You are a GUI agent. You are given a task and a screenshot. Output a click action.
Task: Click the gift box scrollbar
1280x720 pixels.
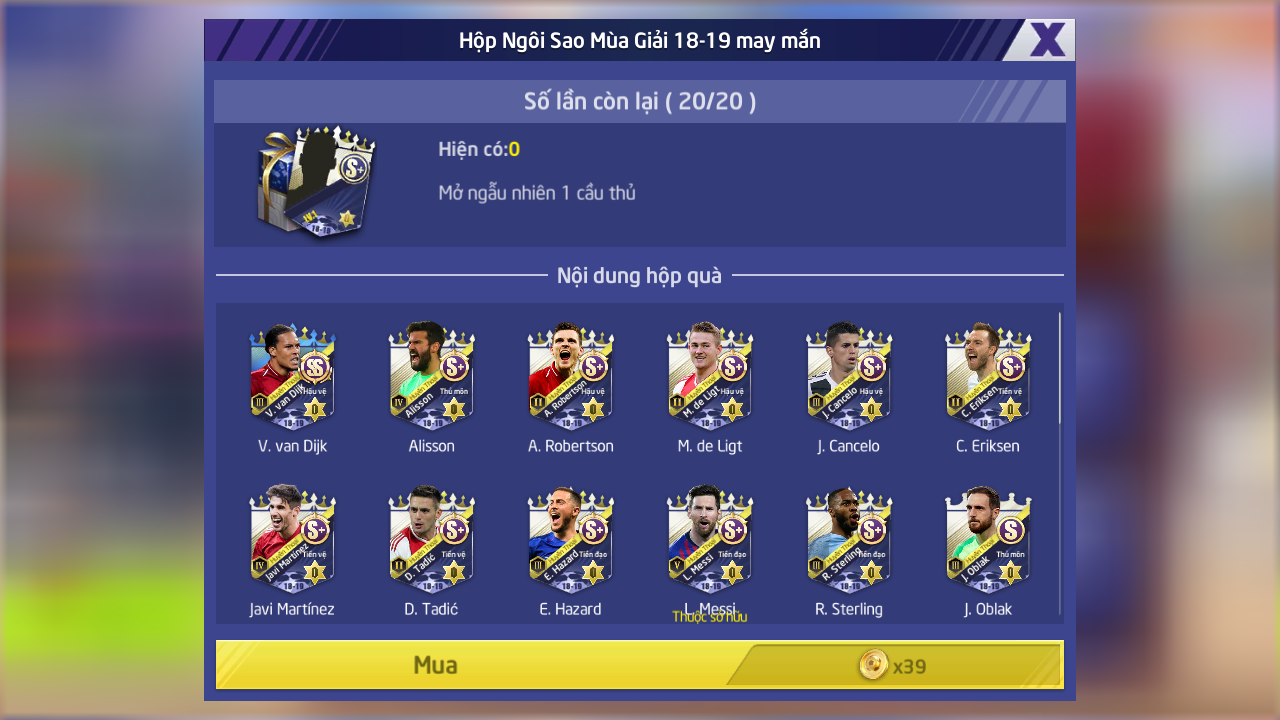click(1060, 367)
